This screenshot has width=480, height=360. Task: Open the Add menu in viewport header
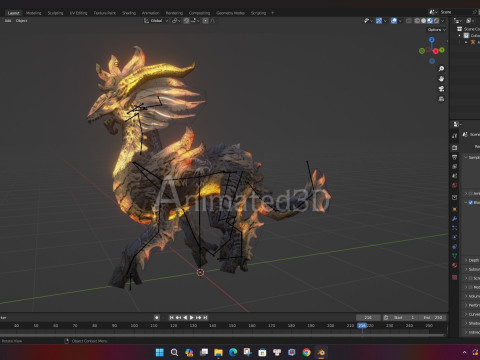(8, 21)
